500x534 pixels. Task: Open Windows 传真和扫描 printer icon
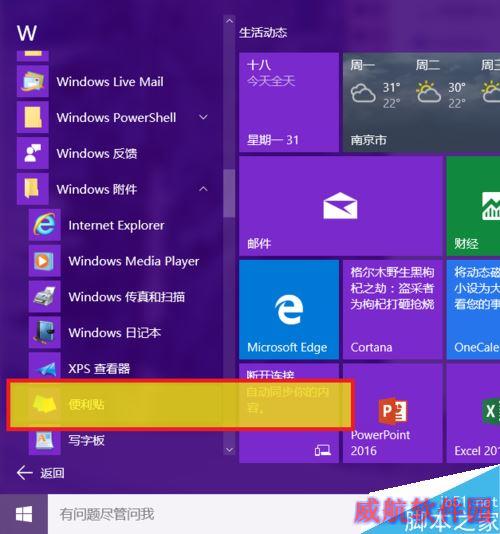[x=45, y=297]
